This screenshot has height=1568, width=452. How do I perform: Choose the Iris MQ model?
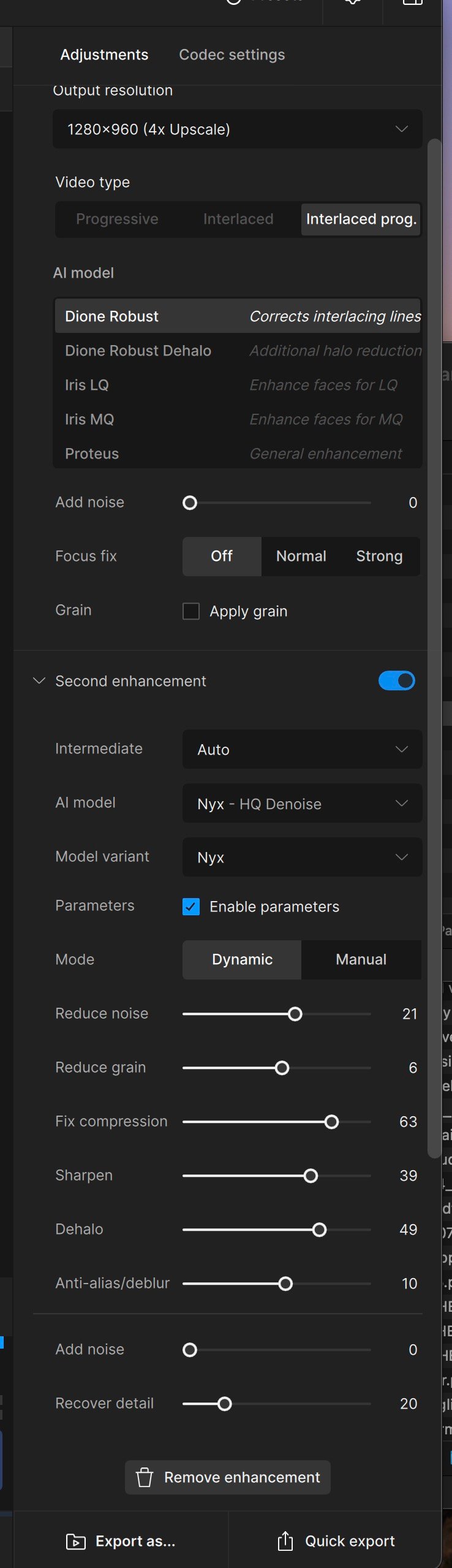tap(238, 419)
